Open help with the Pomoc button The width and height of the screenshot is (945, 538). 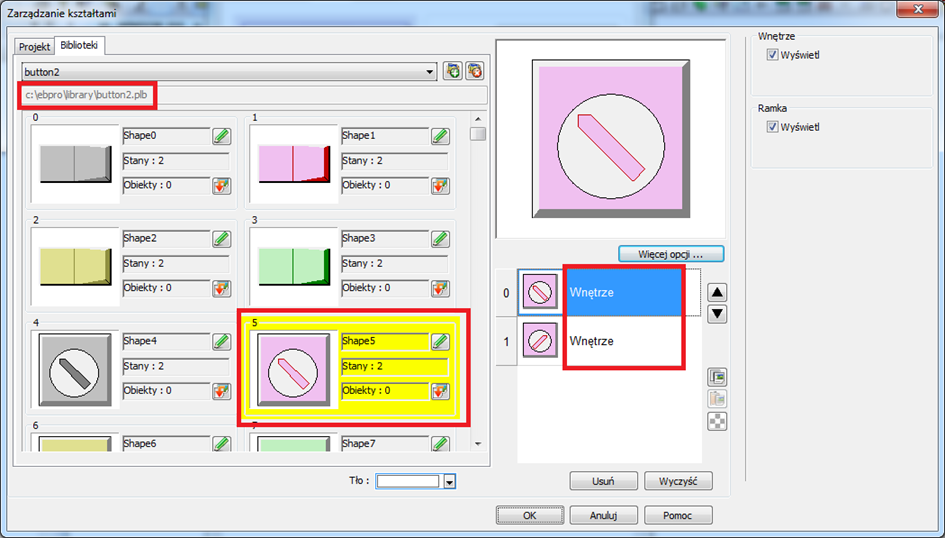pyautogui.click(x=678, y=516)
